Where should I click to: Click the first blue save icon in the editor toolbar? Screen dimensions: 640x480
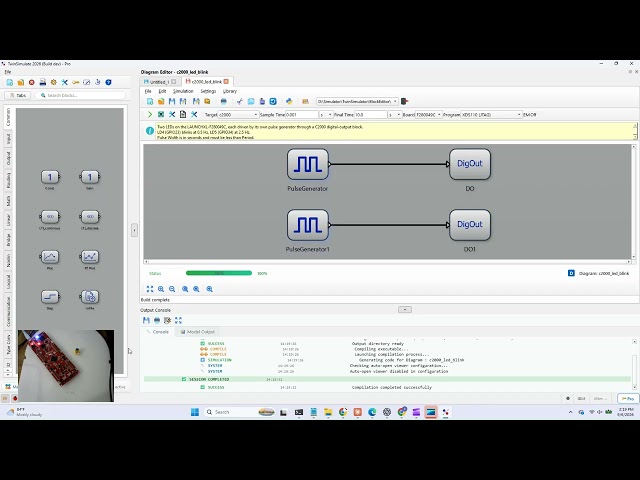[x=172, y=101]
